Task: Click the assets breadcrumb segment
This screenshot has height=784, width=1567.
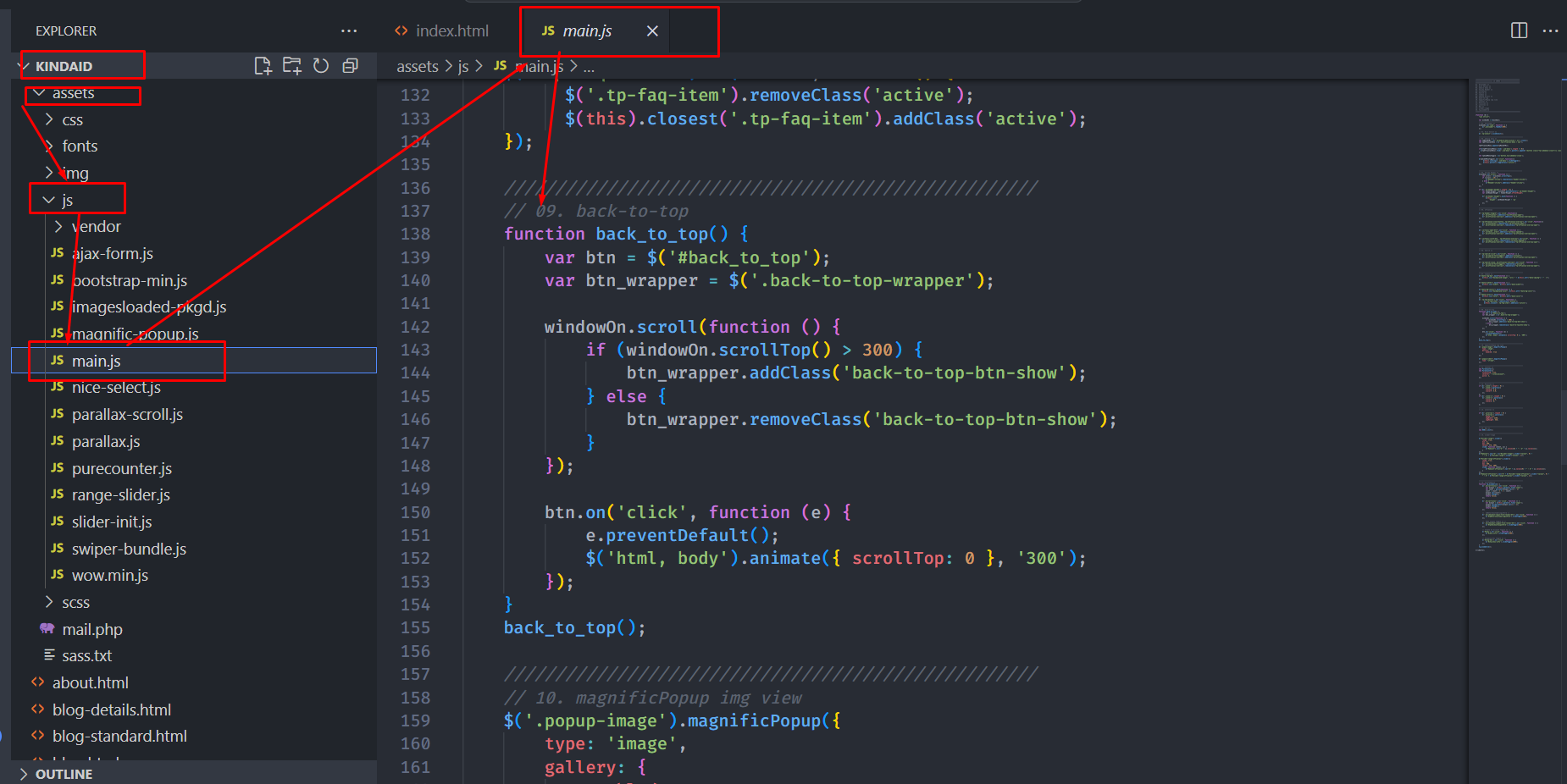Action: (417, 67)
